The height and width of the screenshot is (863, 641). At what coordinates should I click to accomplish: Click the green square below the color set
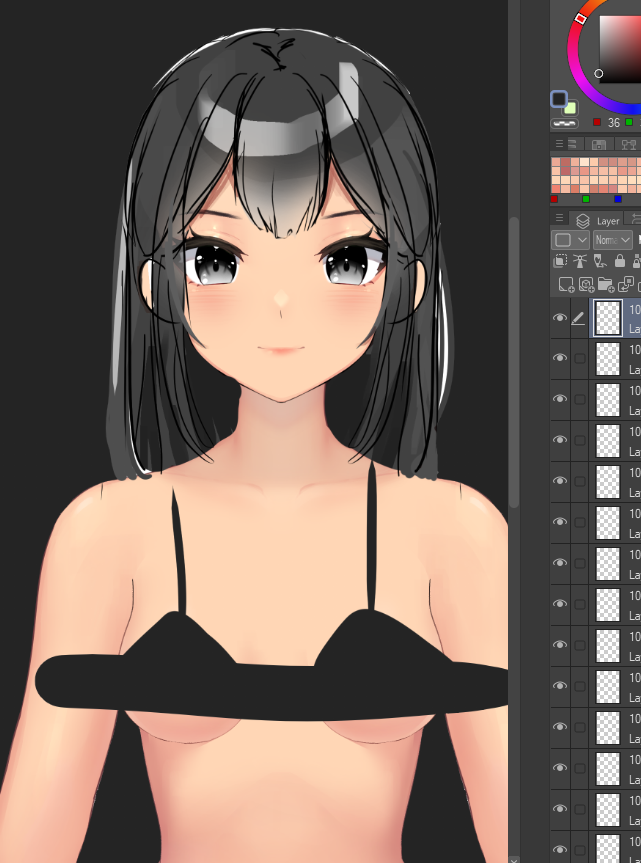pos(586,199)
